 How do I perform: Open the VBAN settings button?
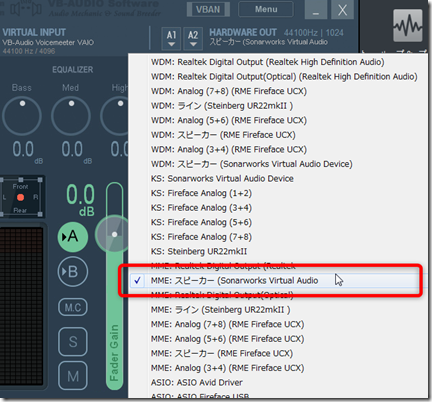(x=208, y=9)
